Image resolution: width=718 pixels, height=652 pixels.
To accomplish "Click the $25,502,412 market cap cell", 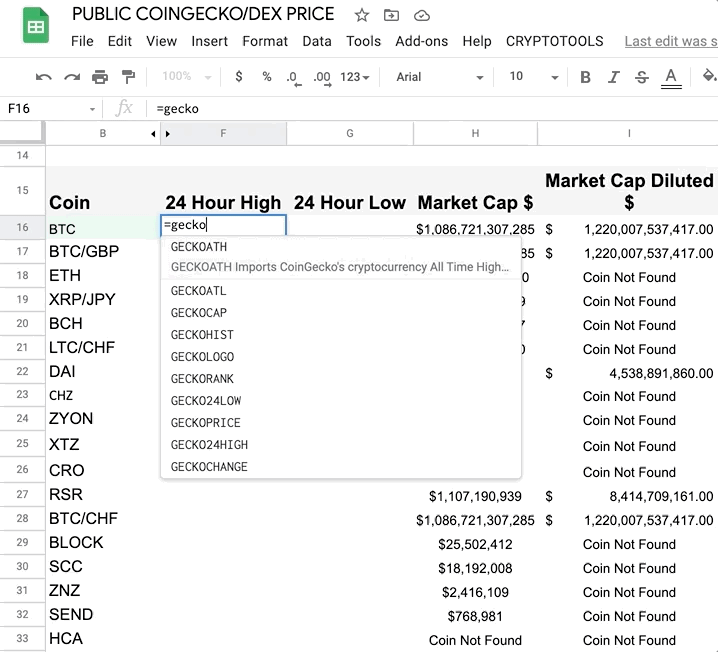I will [x=475, y=544].
